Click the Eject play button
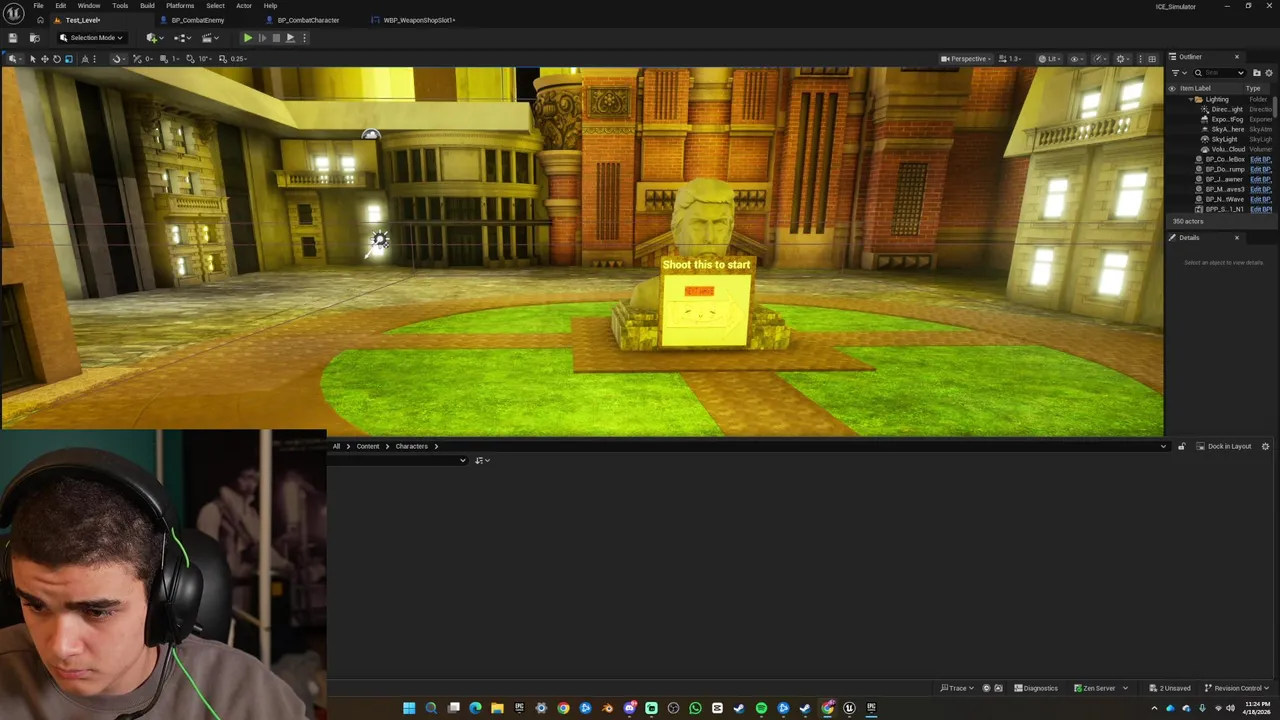 pos(290,38)
